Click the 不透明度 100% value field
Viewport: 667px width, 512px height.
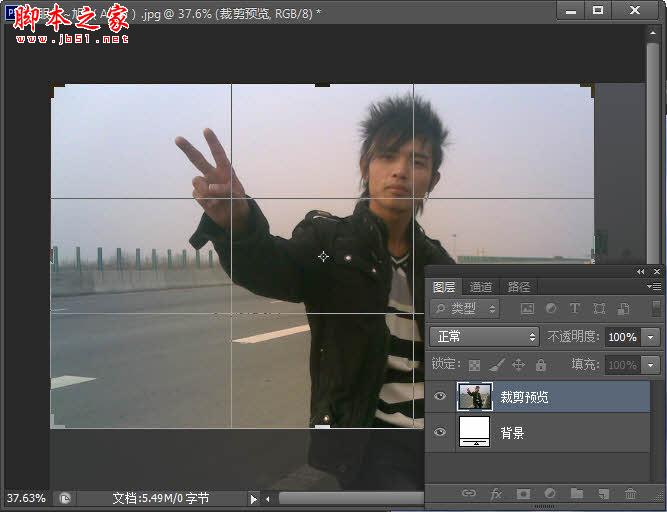623,337
